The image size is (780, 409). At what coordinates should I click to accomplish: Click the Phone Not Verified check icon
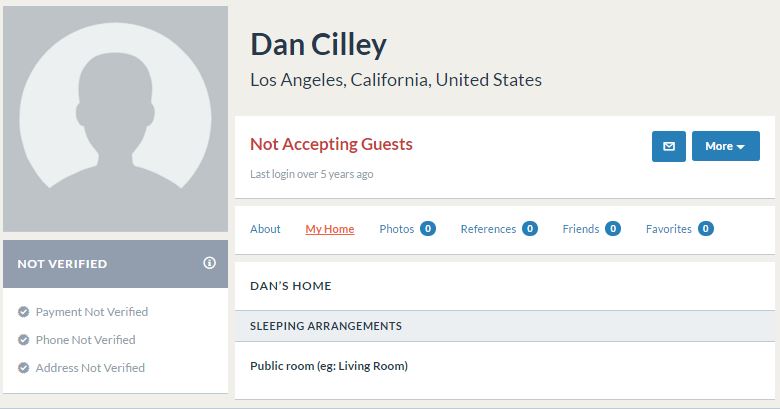(23, 340)
